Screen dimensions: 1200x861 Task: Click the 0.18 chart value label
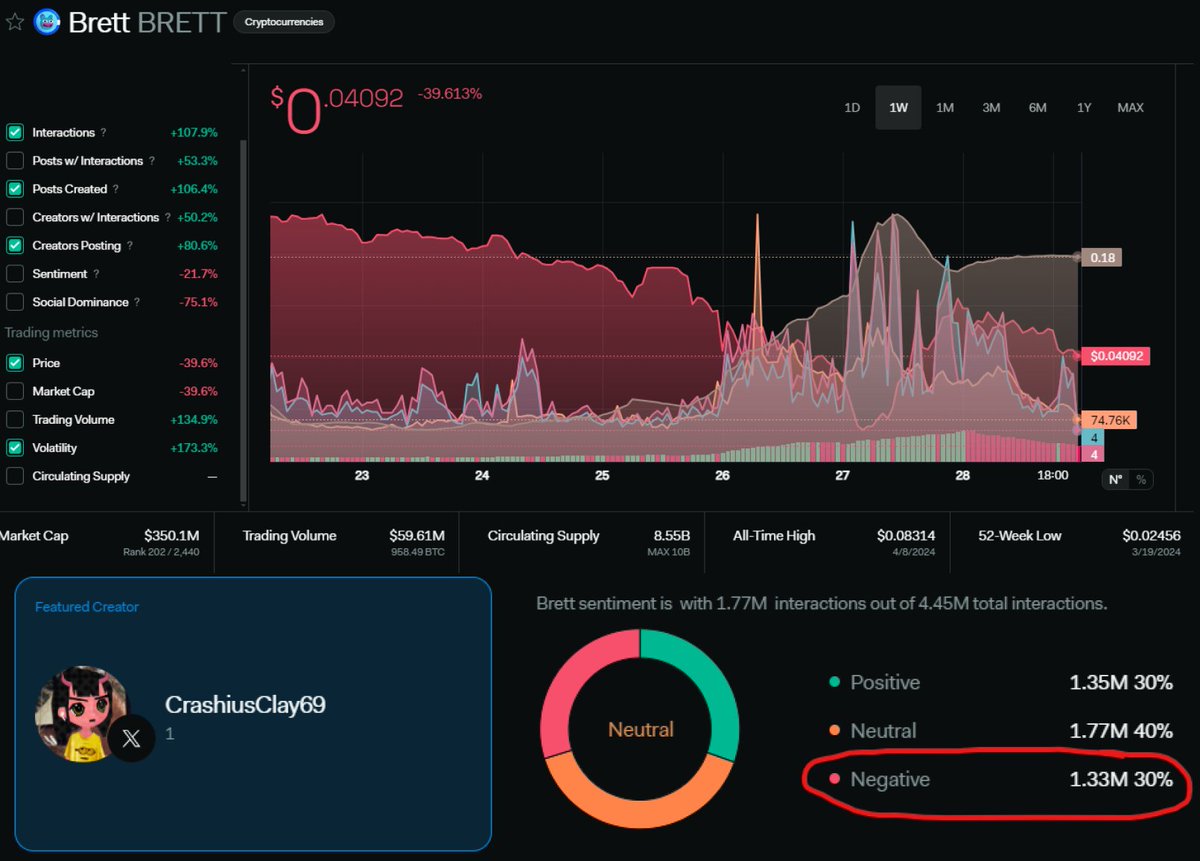coord(1104,258)
